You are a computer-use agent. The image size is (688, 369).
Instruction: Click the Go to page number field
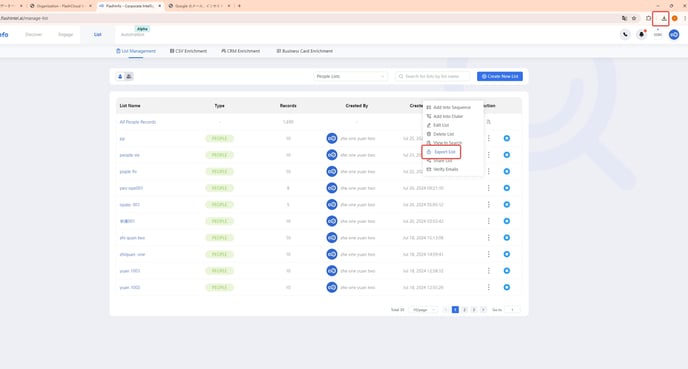512,310
